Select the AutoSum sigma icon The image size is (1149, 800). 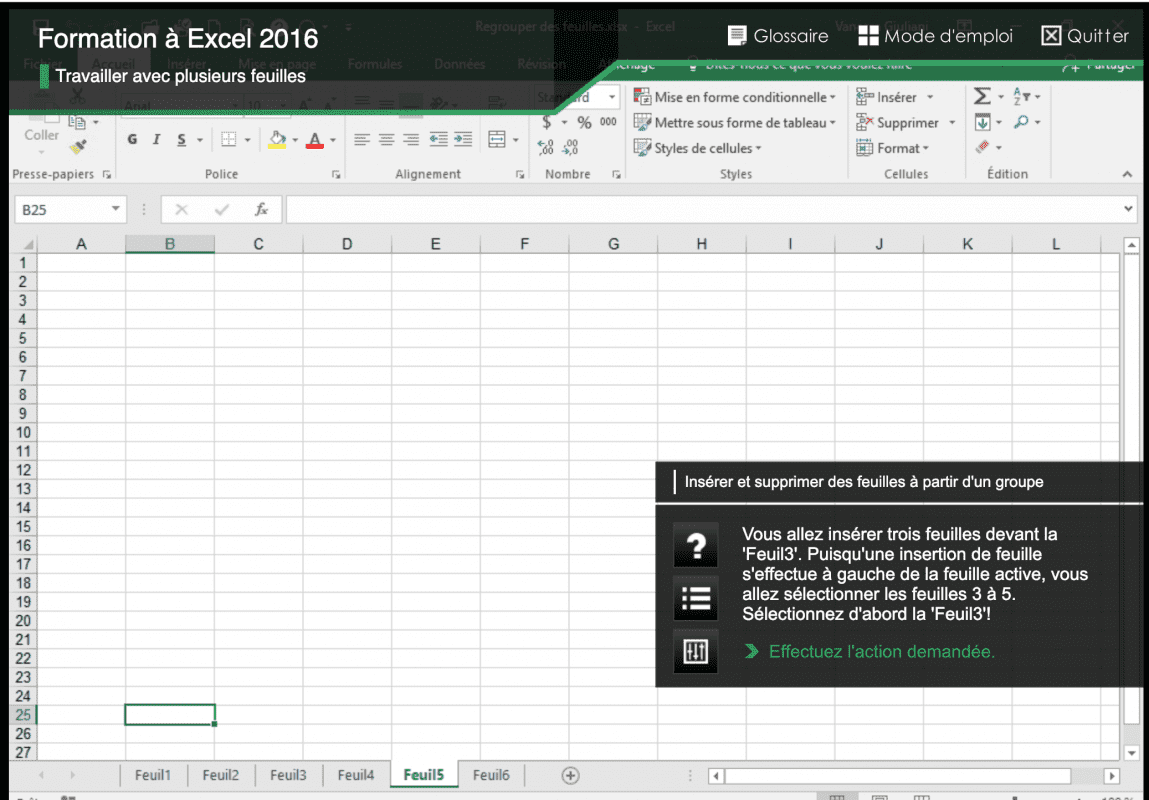[983, 96]
